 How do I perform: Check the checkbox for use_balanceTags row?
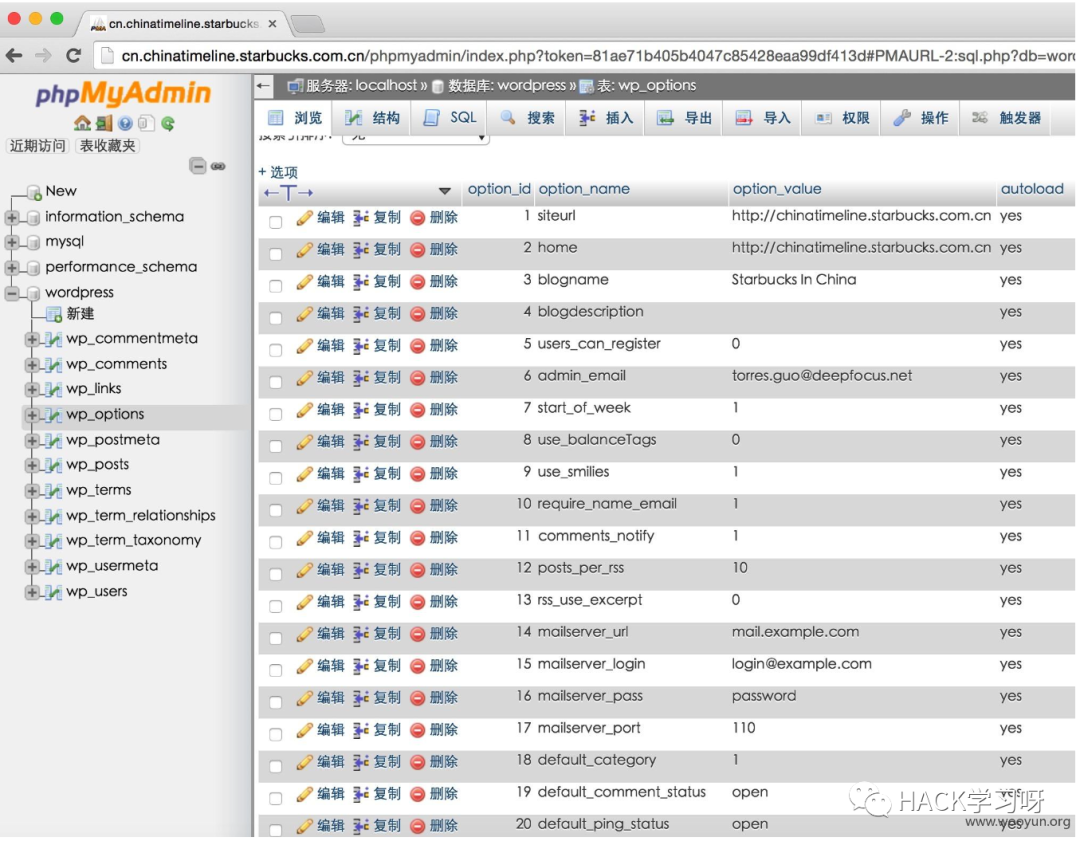tap(276, 446)
